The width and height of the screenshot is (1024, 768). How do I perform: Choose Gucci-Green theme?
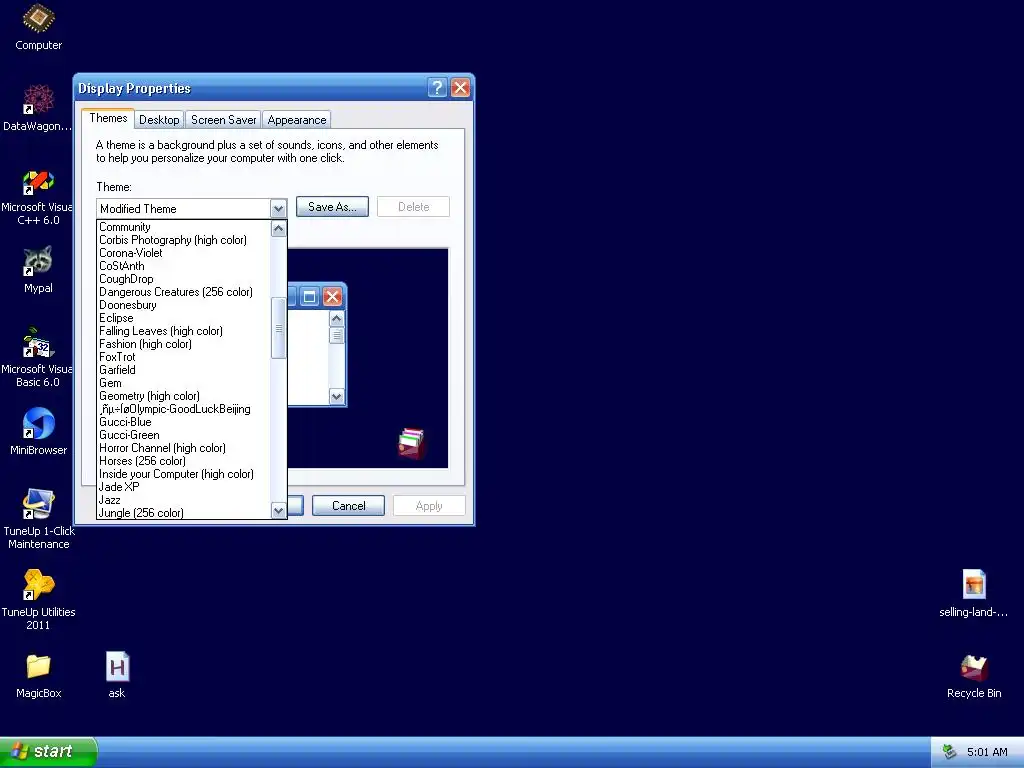(184, 435)
